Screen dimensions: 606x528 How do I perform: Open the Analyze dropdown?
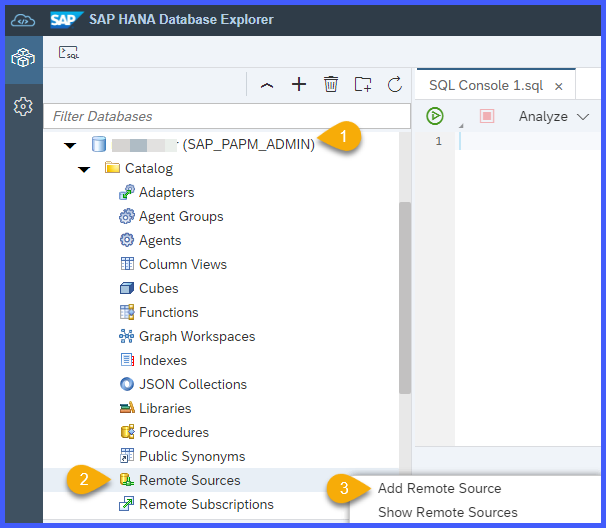coord(553,116)
